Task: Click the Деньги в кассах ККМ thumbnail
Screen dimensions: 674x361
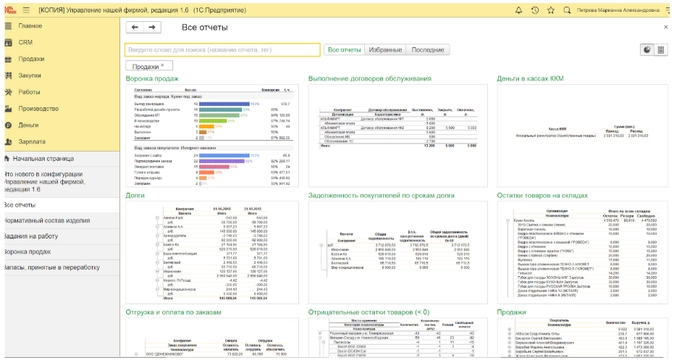Action: coord(582,135)
